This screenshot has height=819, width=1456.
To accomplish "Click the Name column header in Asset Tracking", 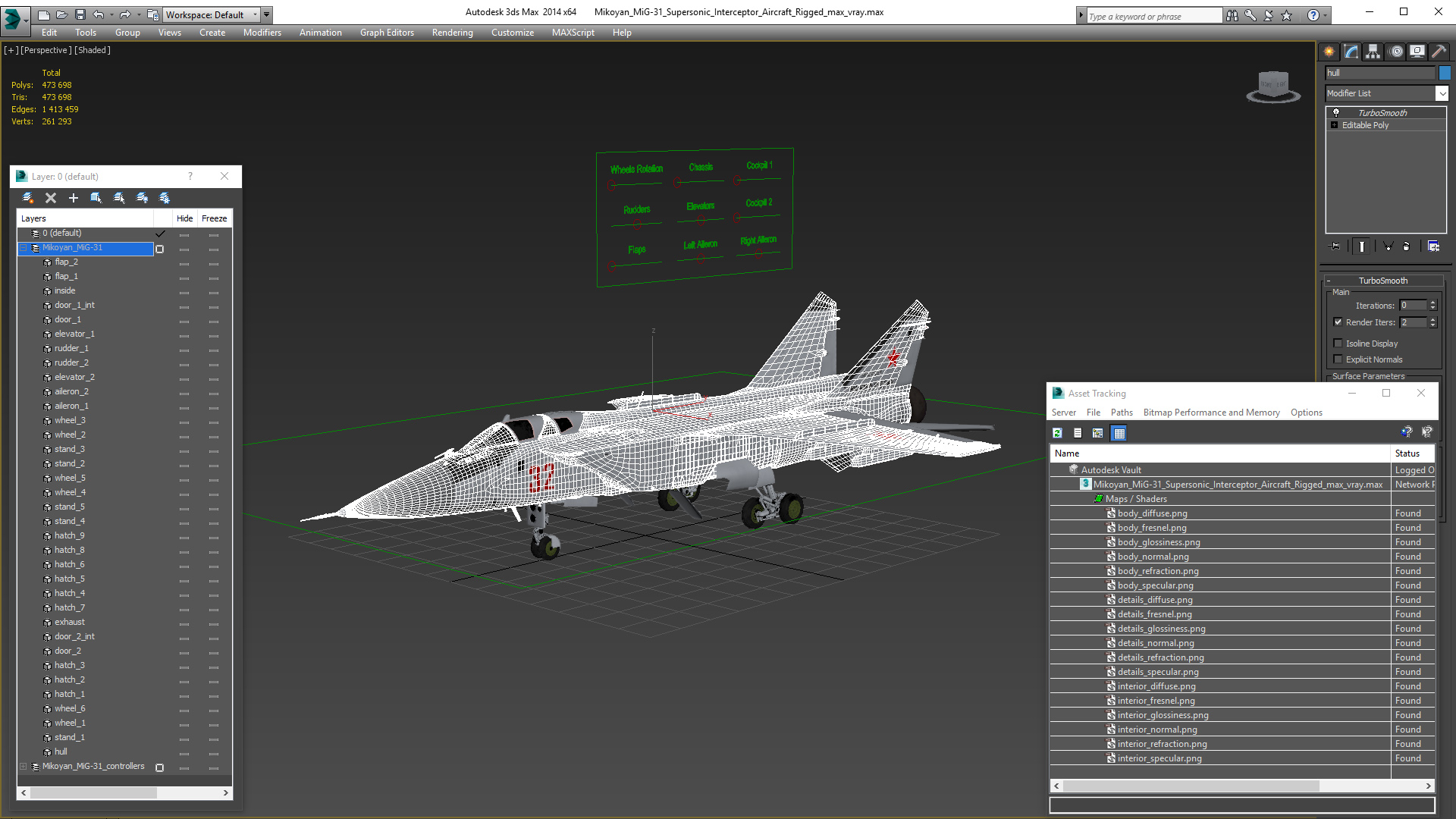I will [x=1220, y=453].
